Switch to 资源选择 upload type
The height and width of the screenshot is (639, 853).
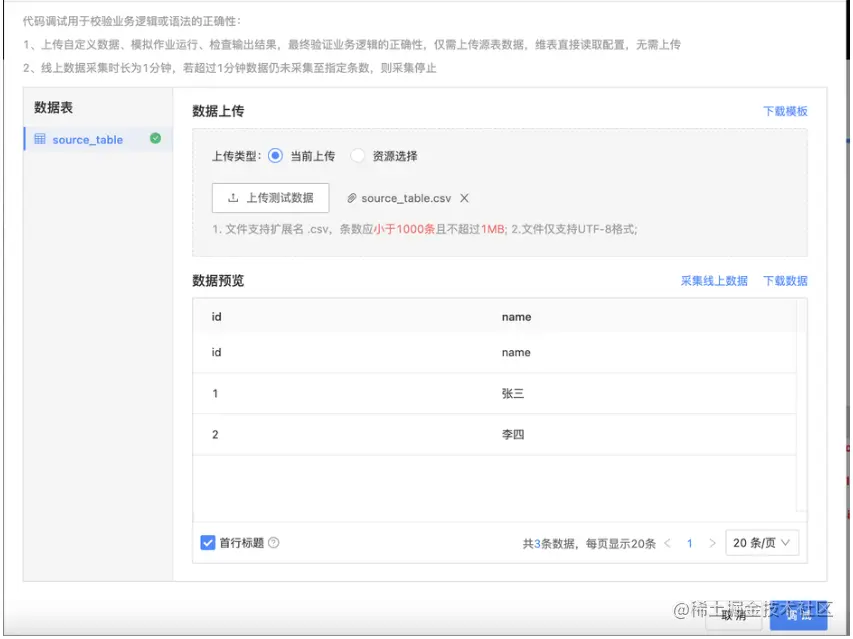pos(356,156)
